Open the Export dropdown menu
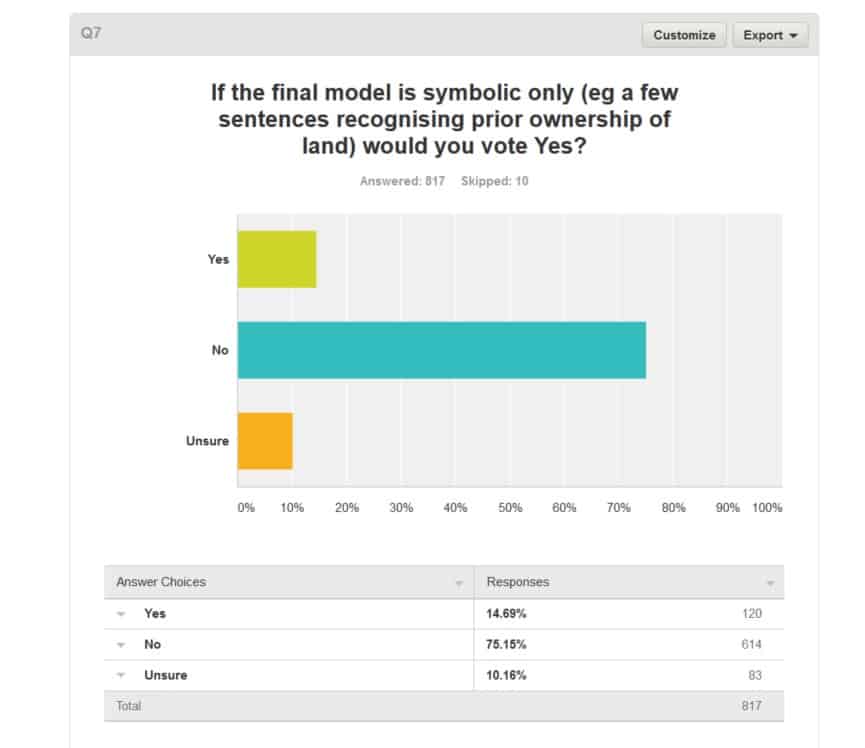Viewport: 865px width, 748px height. [x=770, y=35]
